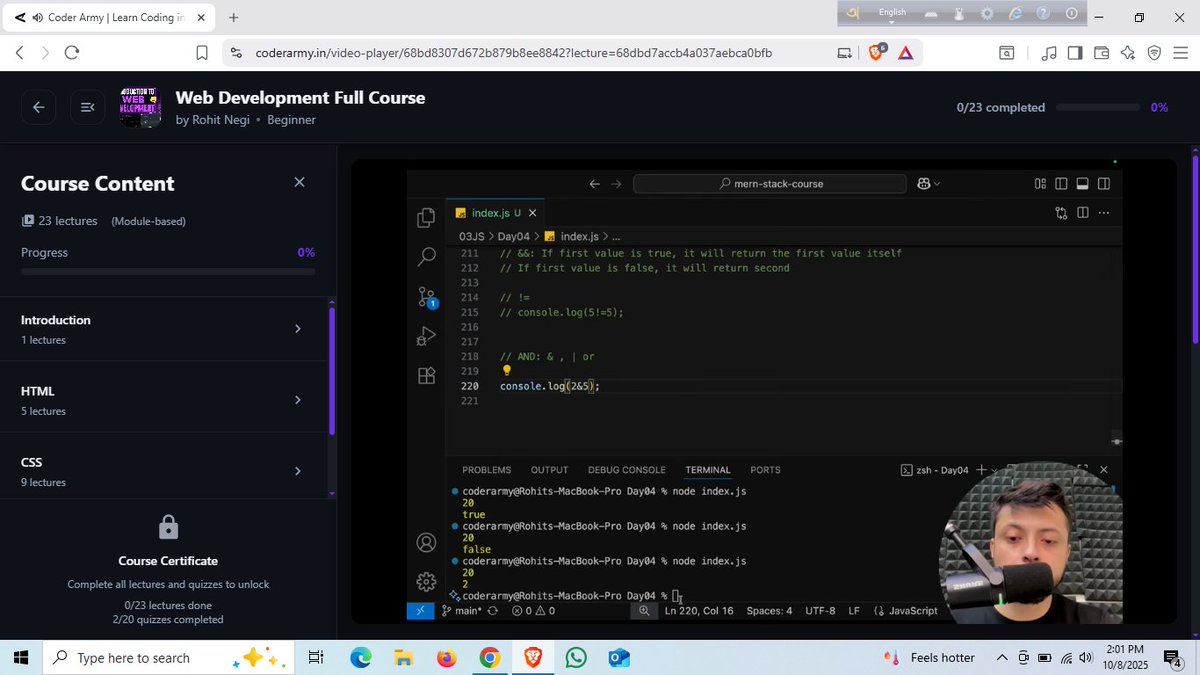Viewport: 1200px width, 675px height.
Task: Open Source Control icon with badge
Action: point(426,297)
